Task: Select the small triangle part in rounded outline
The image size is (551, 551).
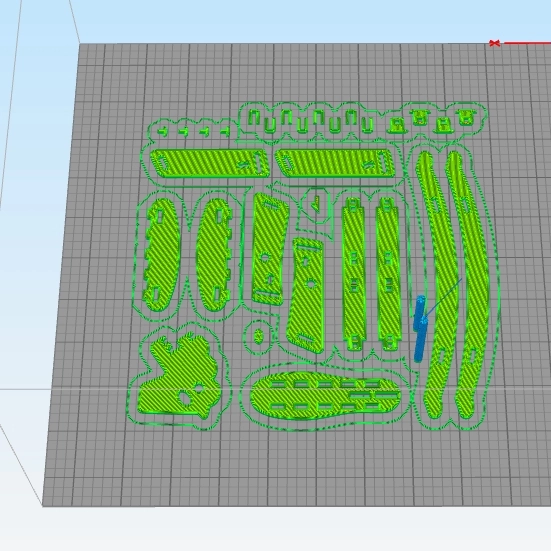Action: click(x=316, y=203)
